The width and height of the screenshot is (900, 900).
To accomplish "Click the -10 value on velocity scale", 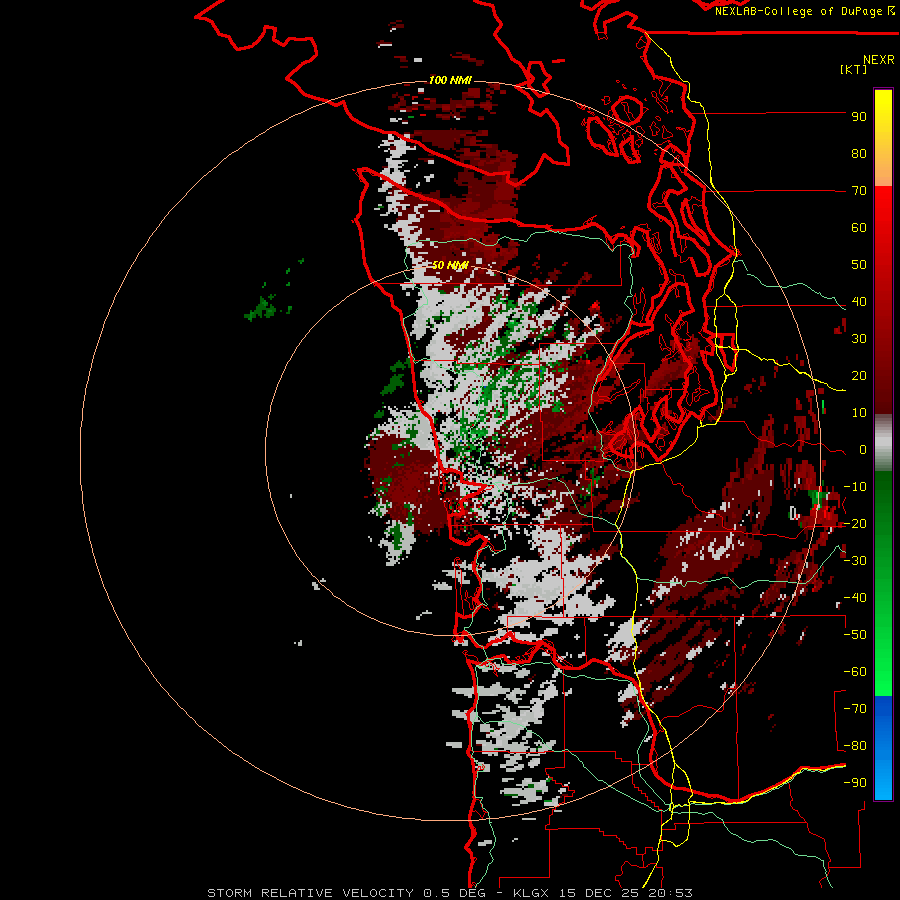I will point(855,487).
